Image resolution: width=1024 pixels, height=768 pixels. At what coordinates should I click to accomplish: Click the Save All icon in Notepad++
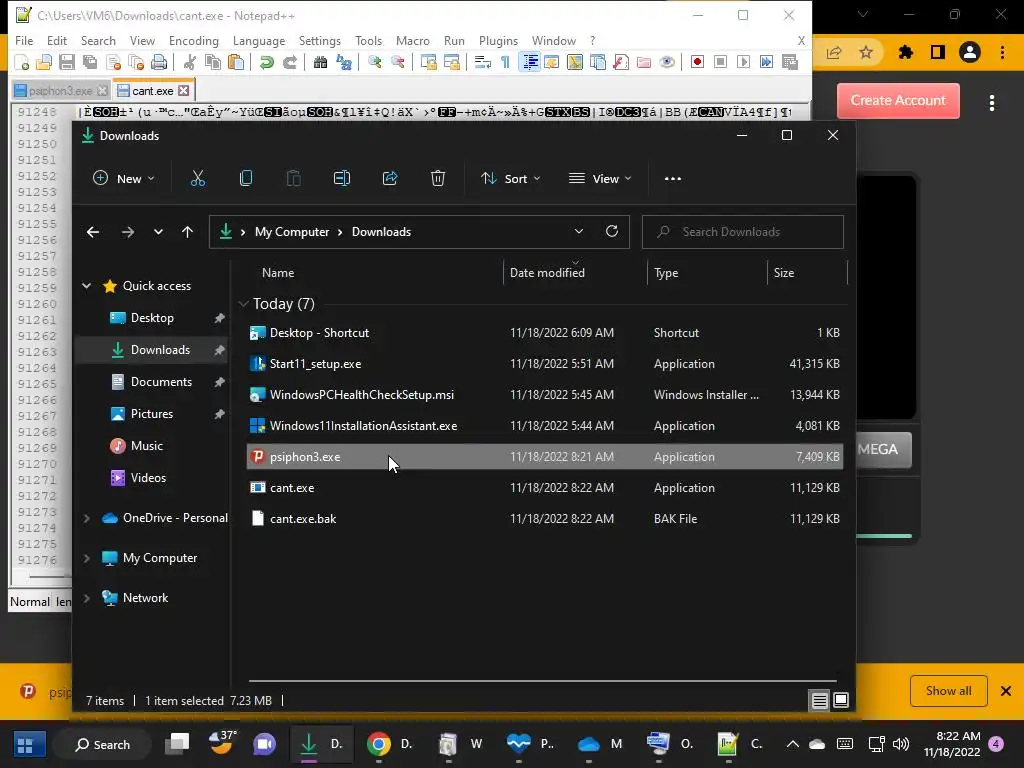click(x=89, y=62)
